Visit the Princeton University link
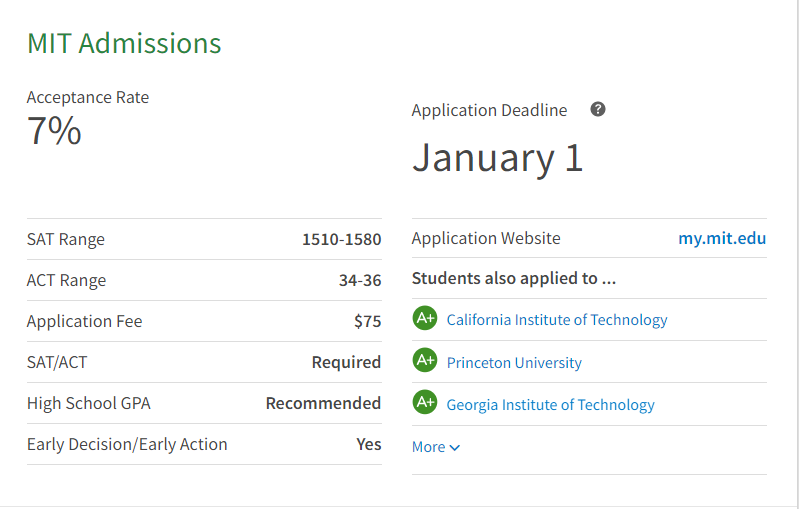The width and height of the screenshot is (799, 509). coord(514,362)
